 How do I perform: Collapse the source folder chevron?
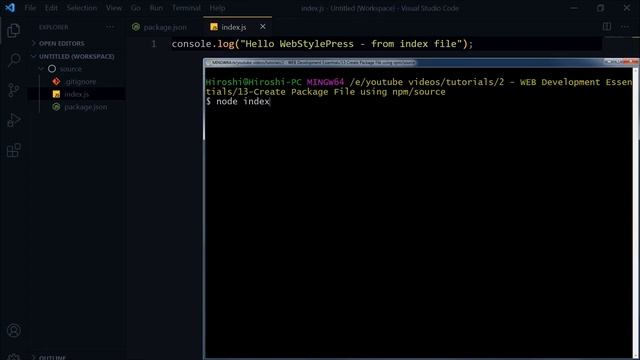coord(41,69)
